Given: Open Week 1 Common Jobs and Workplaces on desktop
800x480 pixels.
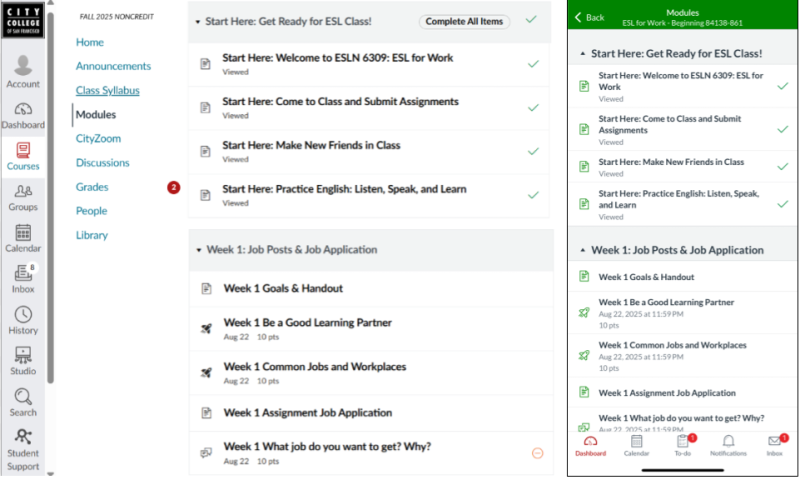Looking at the screenshot, I should pyautogui.click(x=315, y=367).
